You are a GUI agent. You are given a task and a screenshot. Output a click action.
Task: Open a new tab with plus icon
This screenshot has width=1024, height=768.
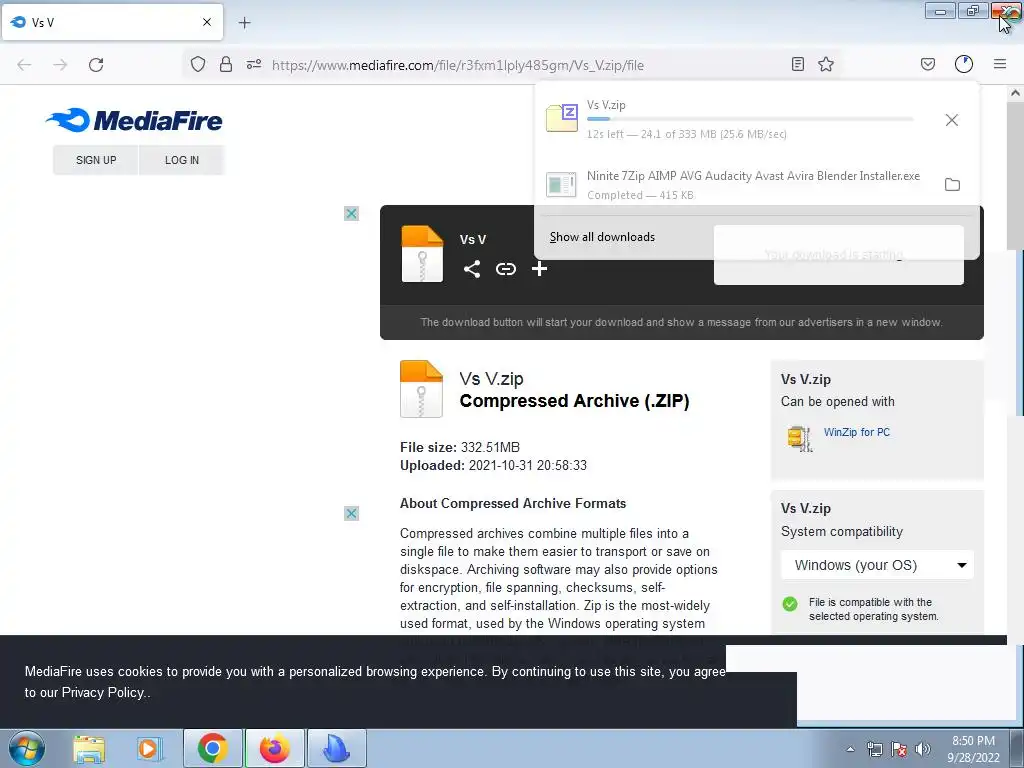(244, 23)
